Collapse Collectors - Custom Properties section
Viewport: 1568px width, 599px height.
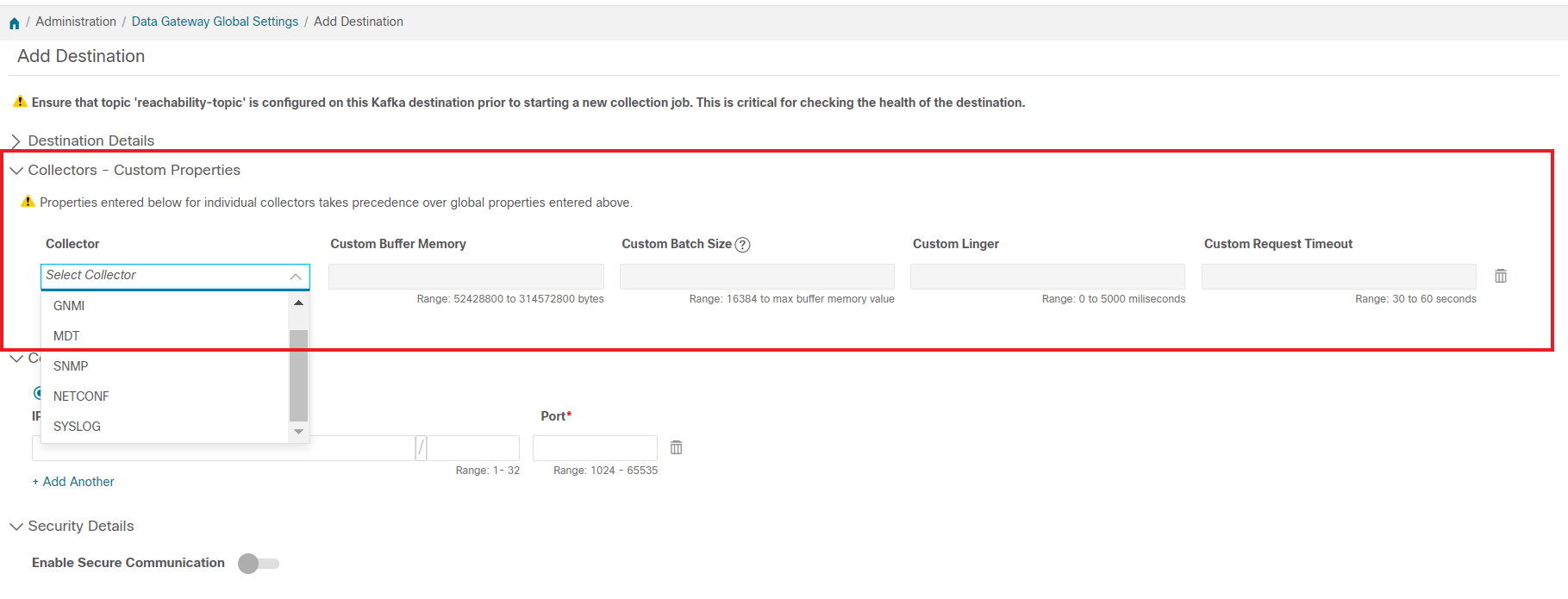[16, 171]
